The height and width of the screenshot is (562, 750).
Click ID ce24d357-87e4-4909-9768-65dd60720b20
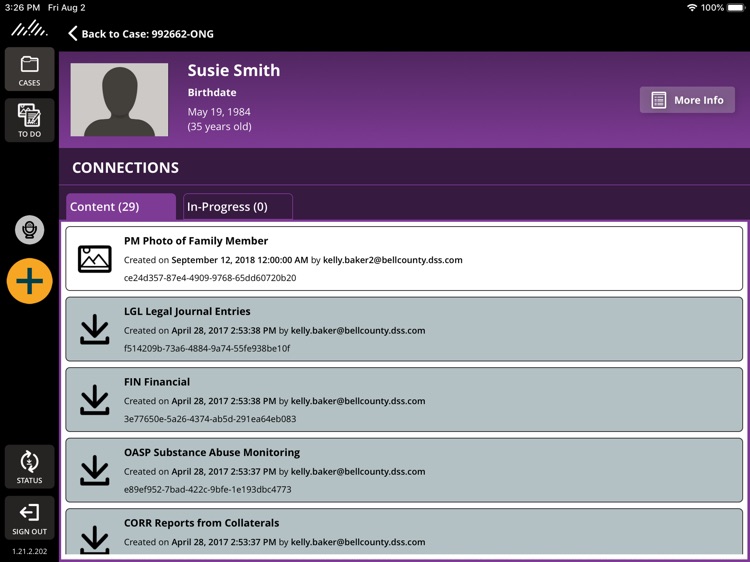point(210,278)
